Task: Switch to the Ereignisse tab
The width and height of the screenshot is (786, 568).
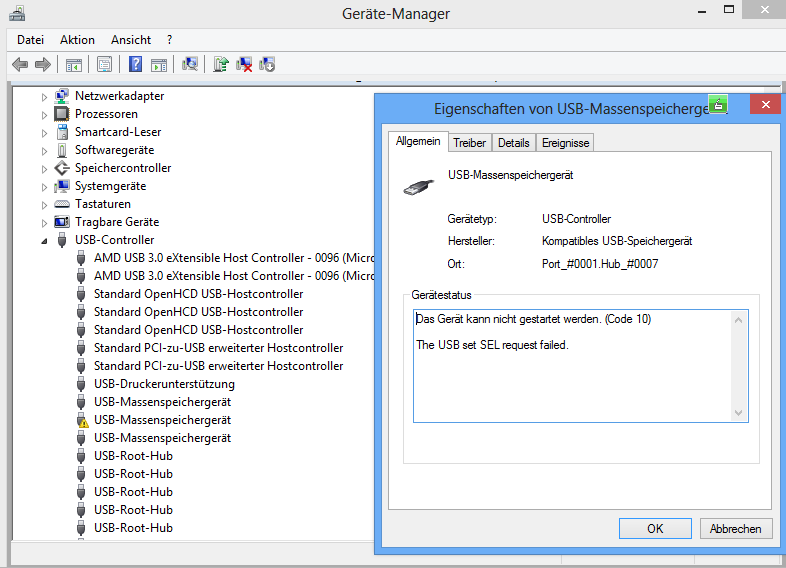Action: (566, 143)
